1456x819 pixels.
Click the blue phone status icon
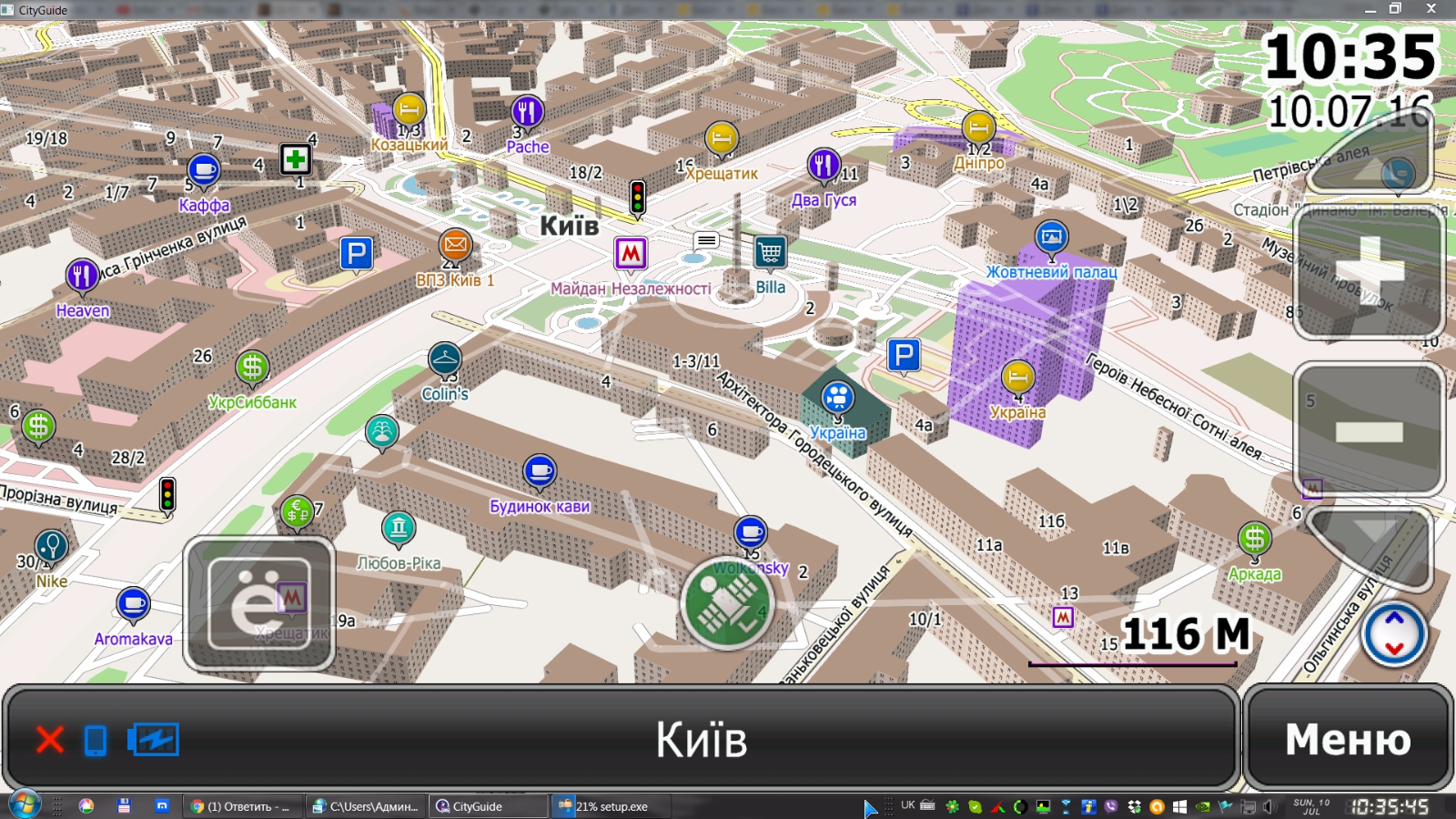(x=96, y=740)
